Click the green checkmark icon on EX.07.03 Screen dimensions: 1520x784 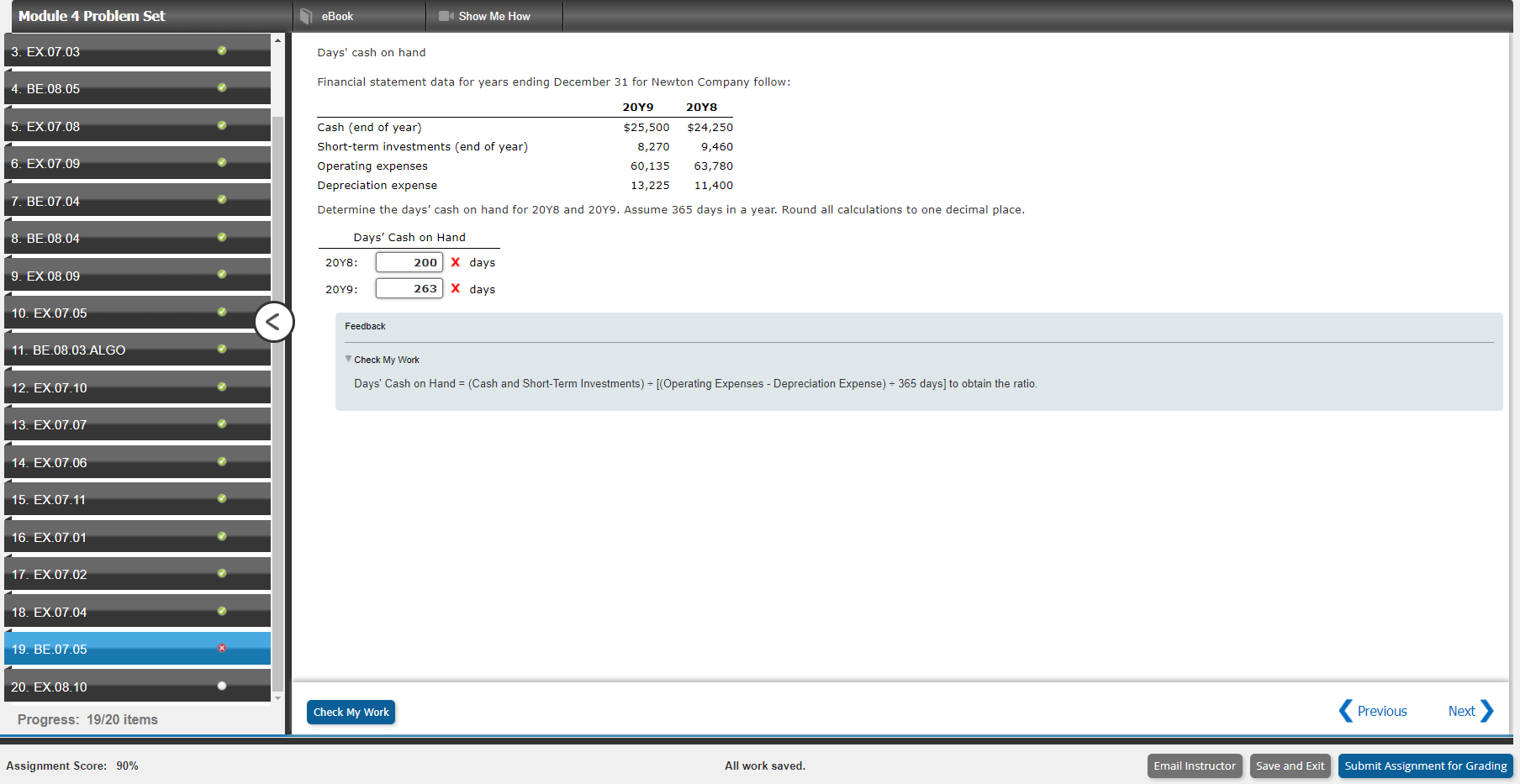click(221, 50)
